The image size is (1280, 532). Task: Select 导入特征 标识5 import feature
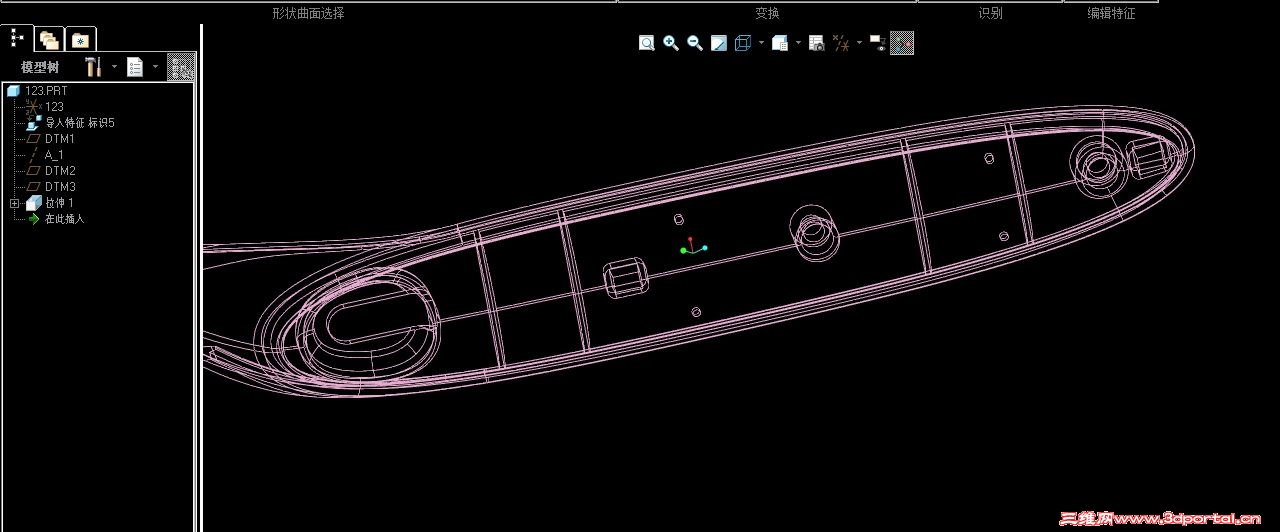pyautogui.click(x=71, y=123)
